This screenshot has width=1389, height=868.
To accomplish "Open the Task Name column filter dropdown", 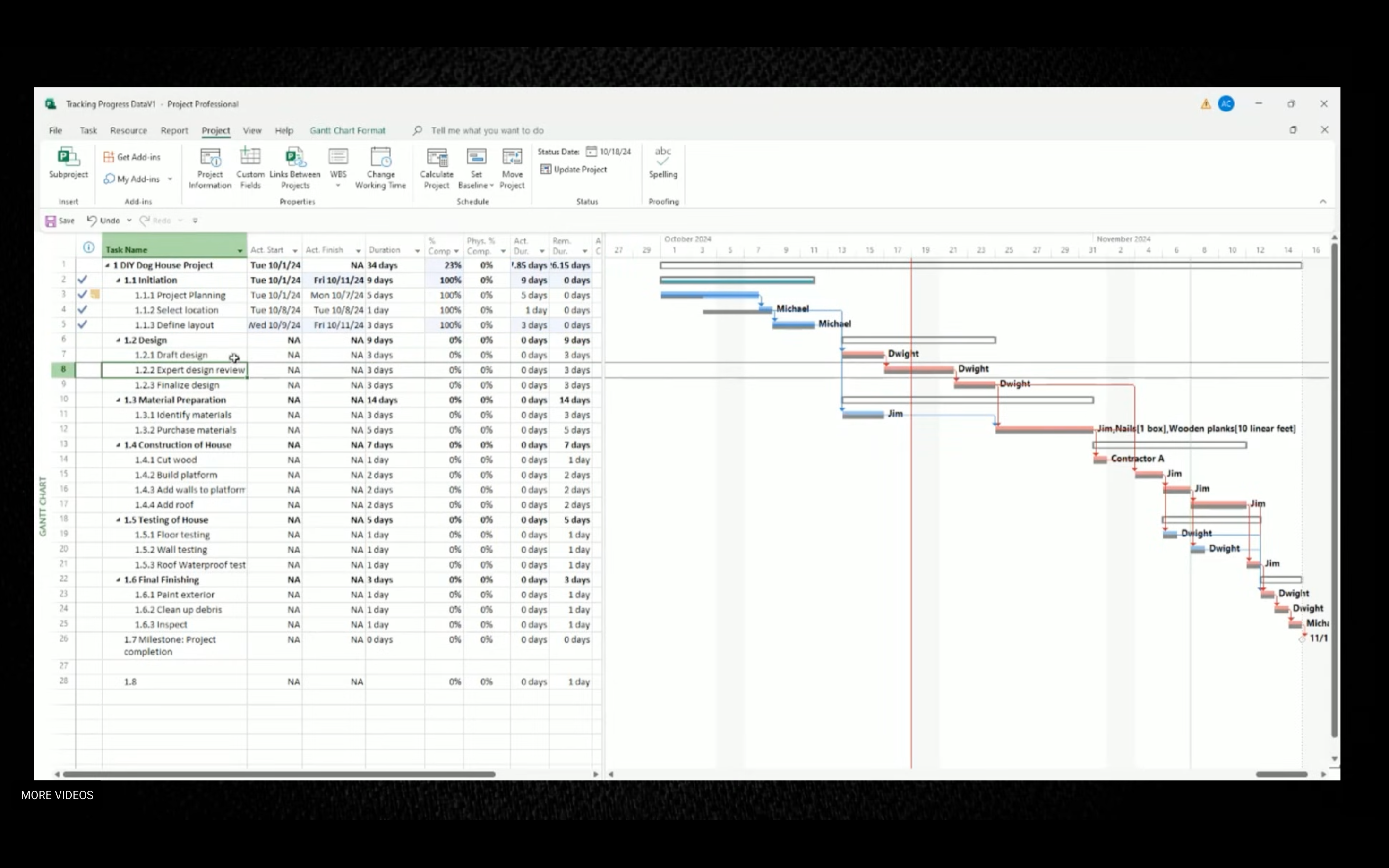I will (x=240, y=251).
